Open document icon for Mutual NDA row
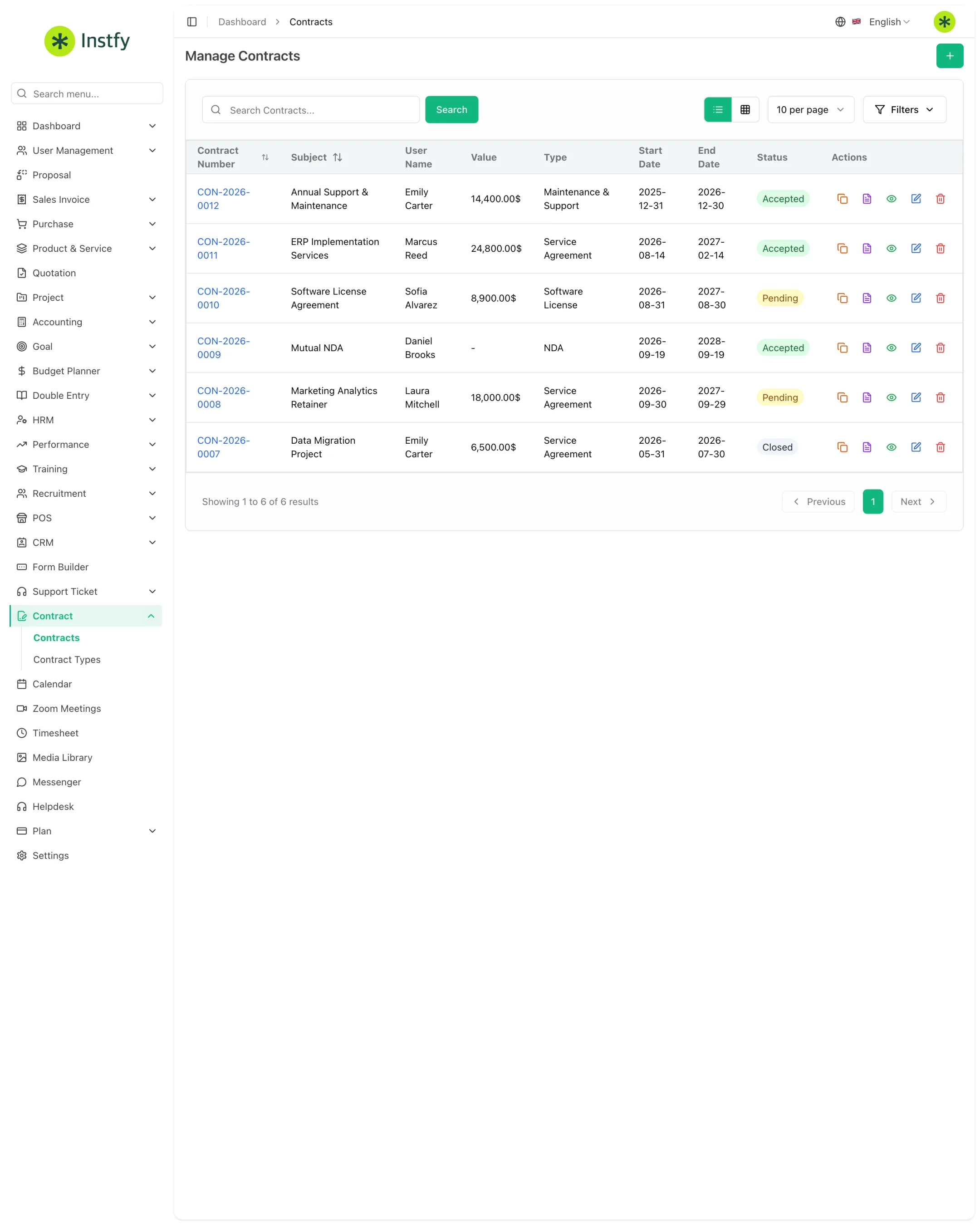 (867, 348)
